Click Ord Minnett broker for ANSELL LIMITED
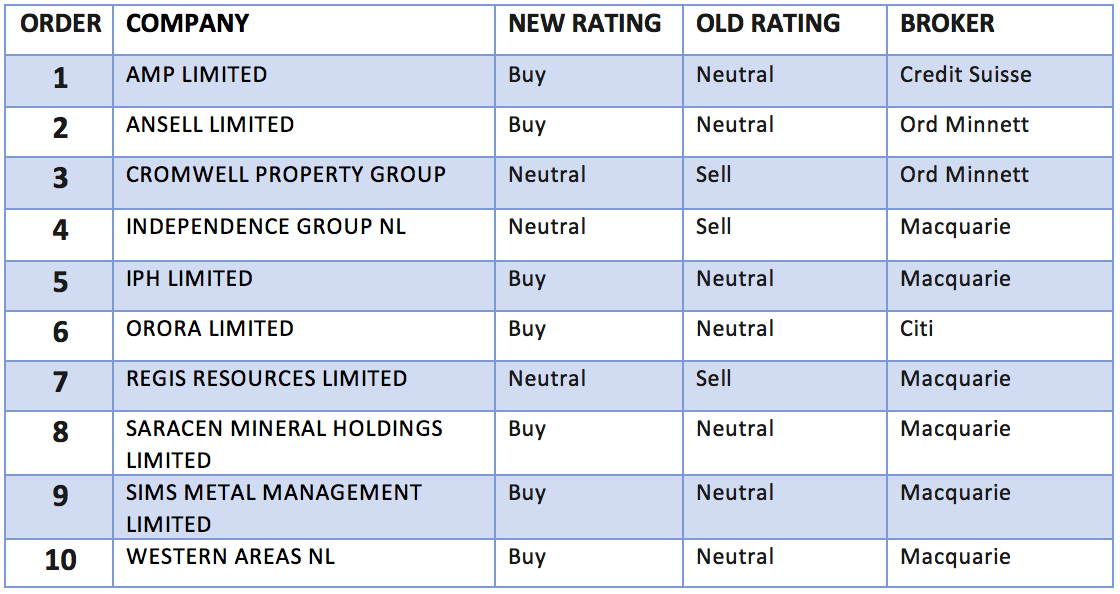The image size is (1120, 594). [964, 125]
